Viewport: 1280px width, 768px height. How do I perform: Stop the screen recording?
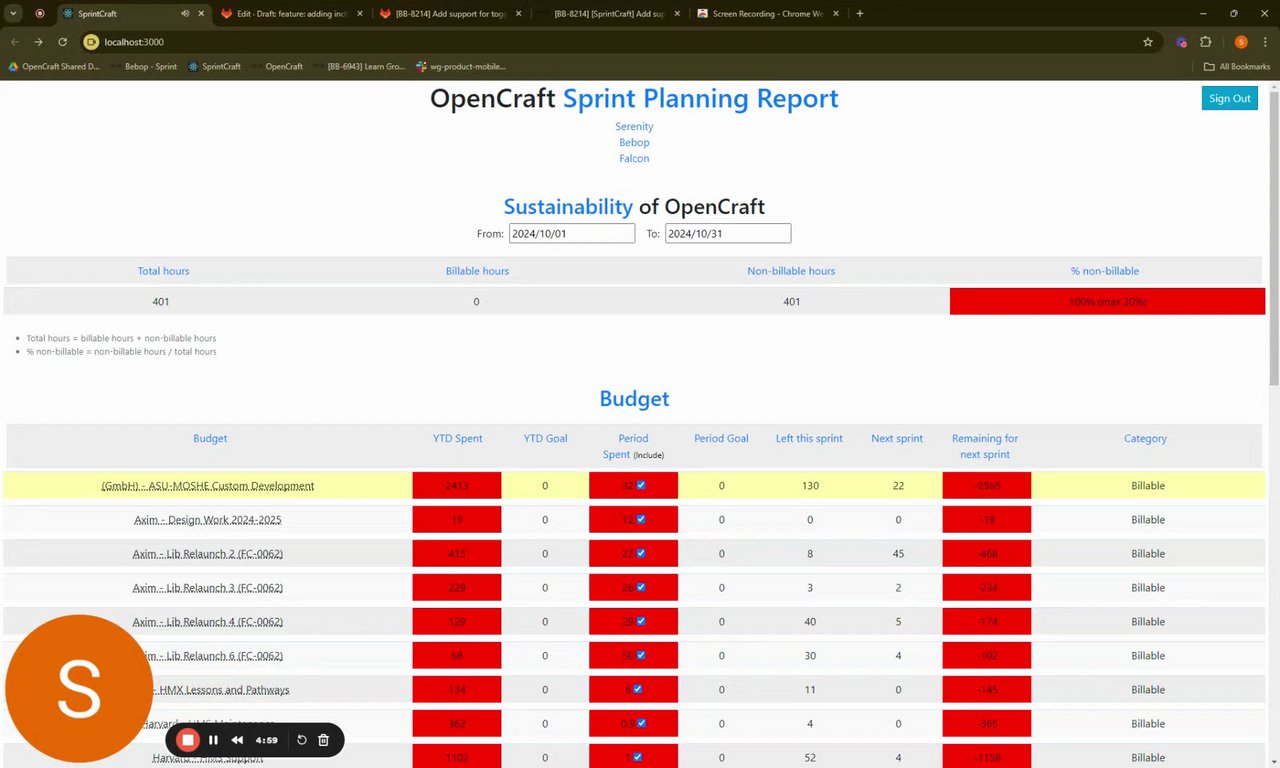[x=188, y=740]
